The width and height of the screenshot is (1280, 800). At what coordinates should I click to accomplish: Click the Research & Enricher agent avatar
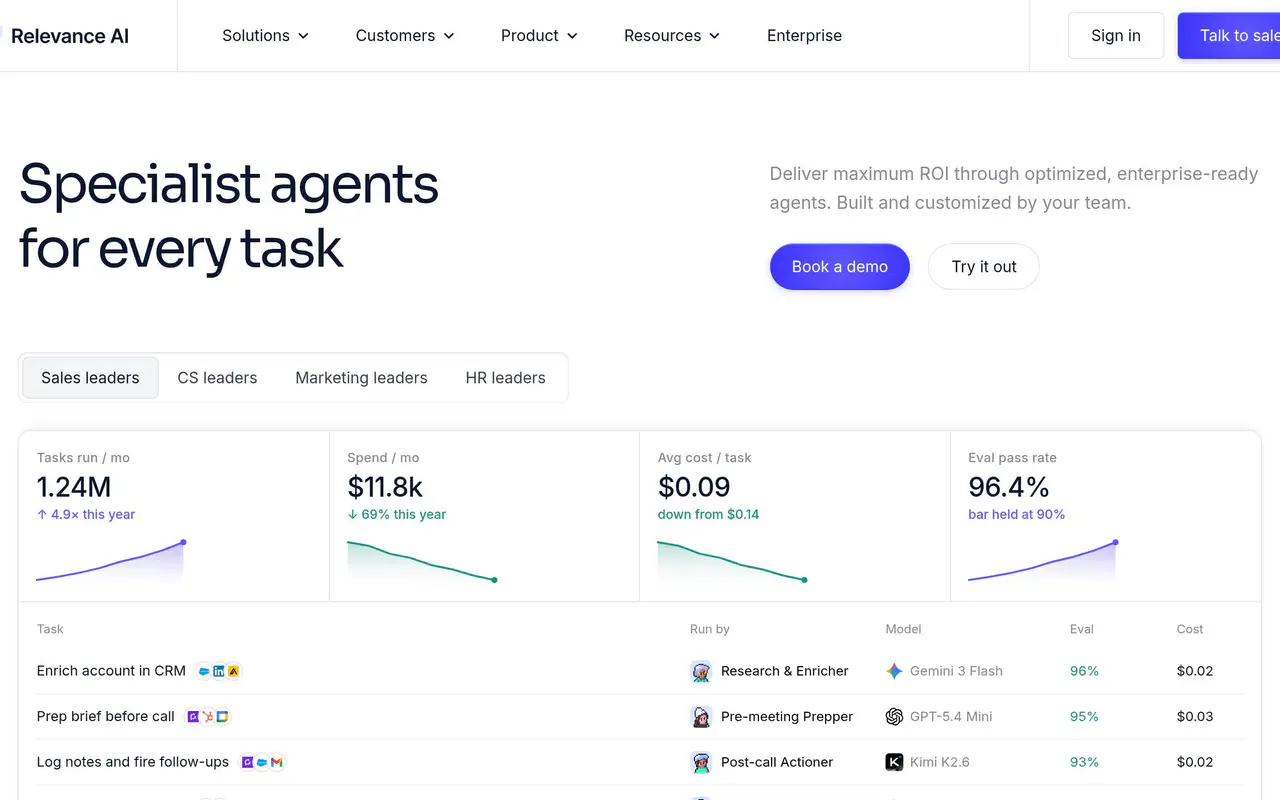(701, 671)
